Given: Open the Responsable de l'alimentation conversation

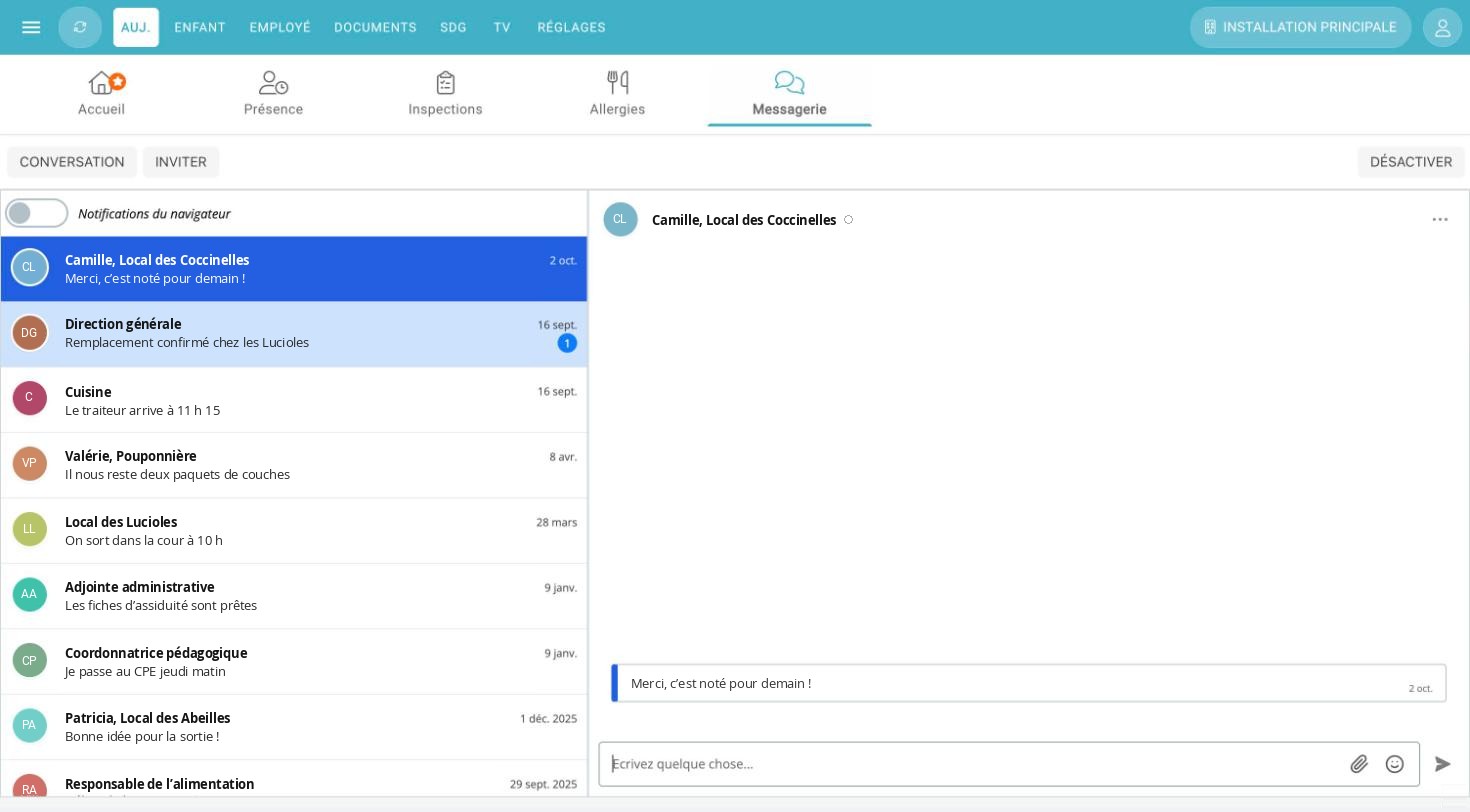Looking at the screenshot, I should pyautogui.click(x=294, y=779).
